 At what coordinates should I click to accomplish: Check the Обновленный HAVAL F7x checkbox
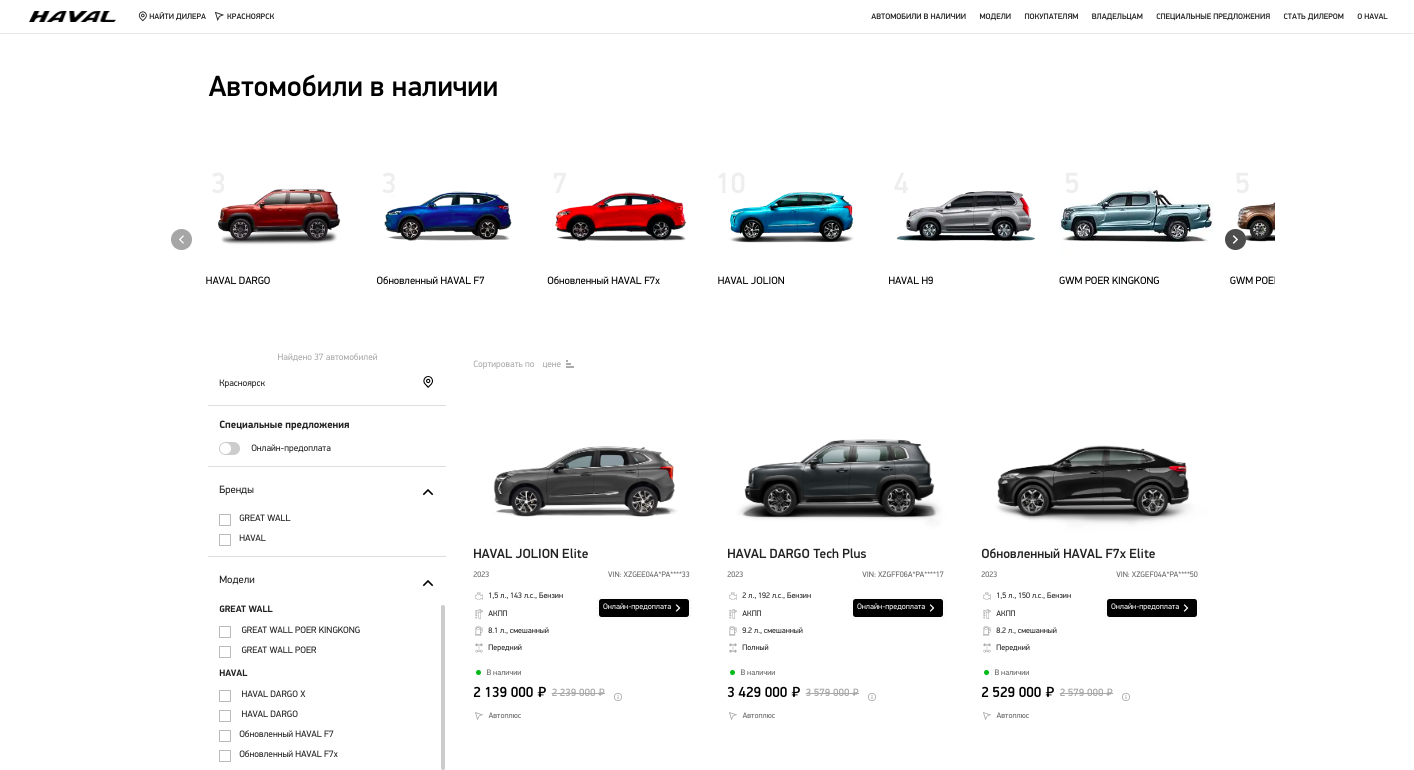(x=225, y=755)
